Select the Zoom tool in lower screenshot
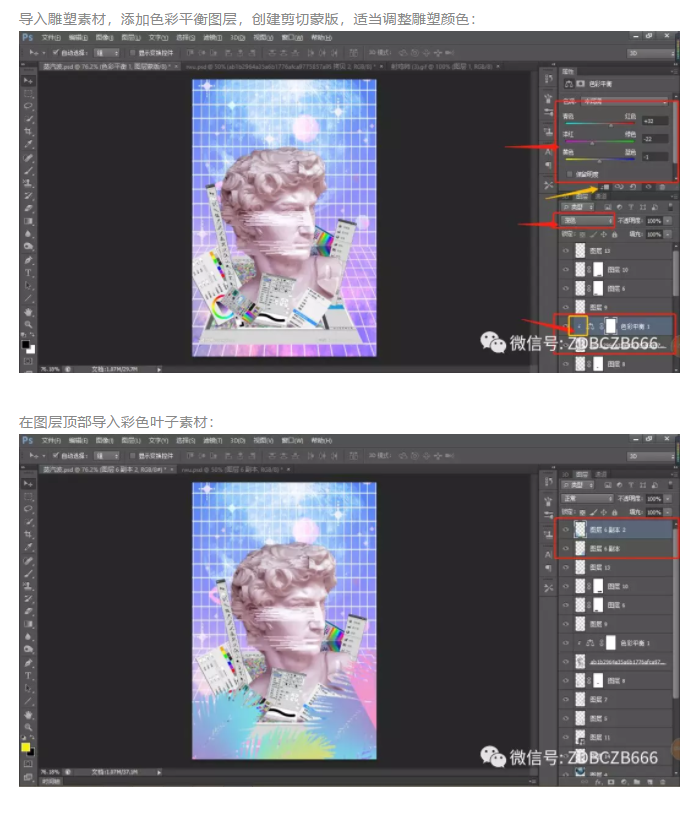Screen dimensions: 696x815 click(x=28, y=727)
